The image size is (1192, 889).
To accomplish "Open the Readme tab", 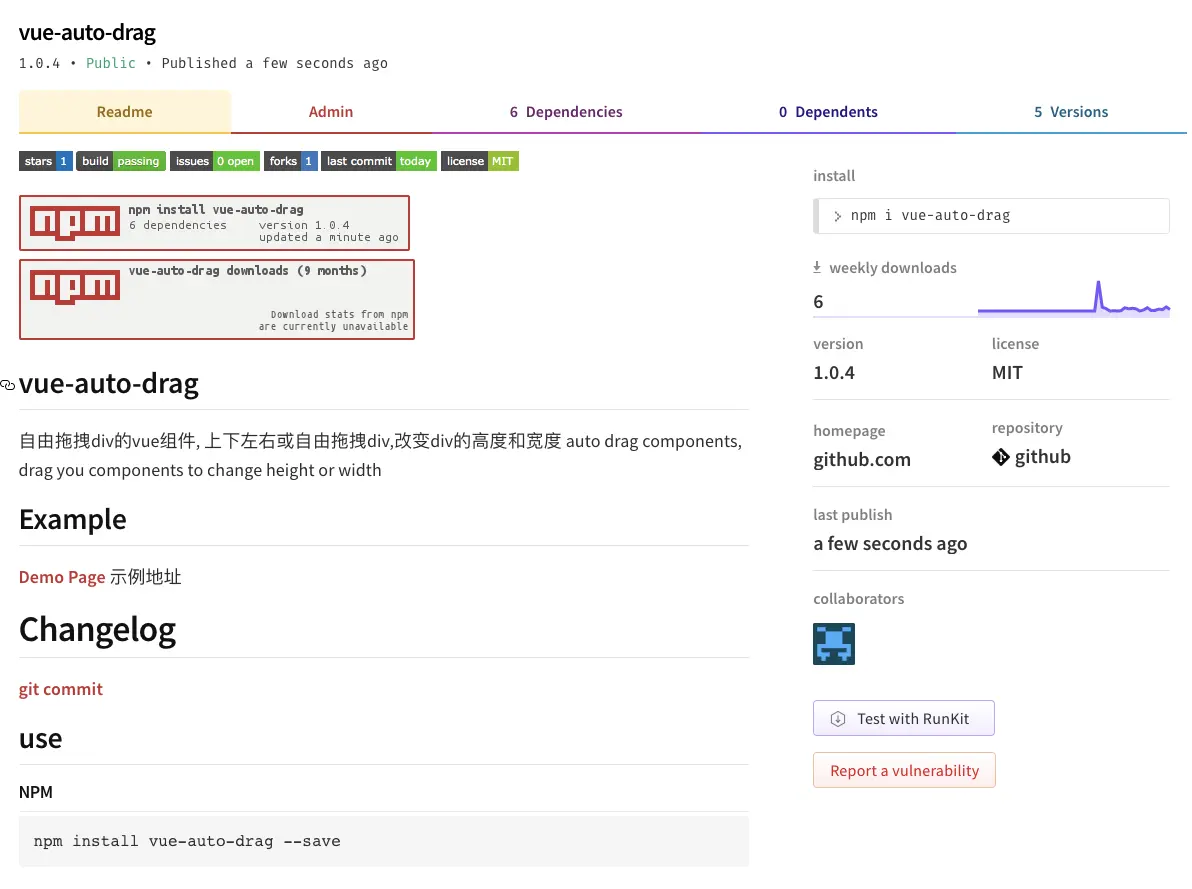I will tap(125, 112).
